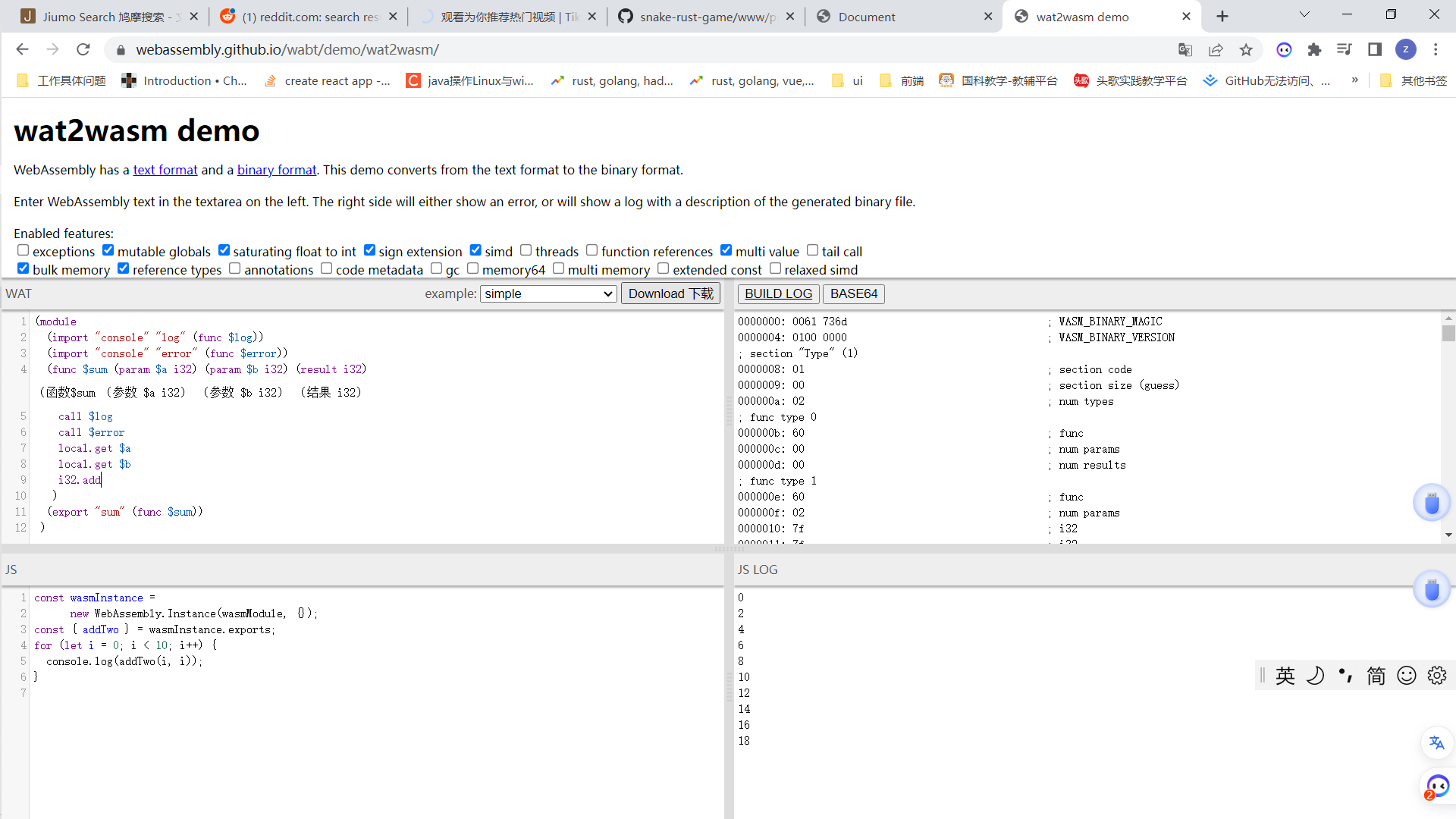The width and height of the screenshot is (1456, 819).
Task: Disable the bulk memory checkbox
Action: [23, 268]
